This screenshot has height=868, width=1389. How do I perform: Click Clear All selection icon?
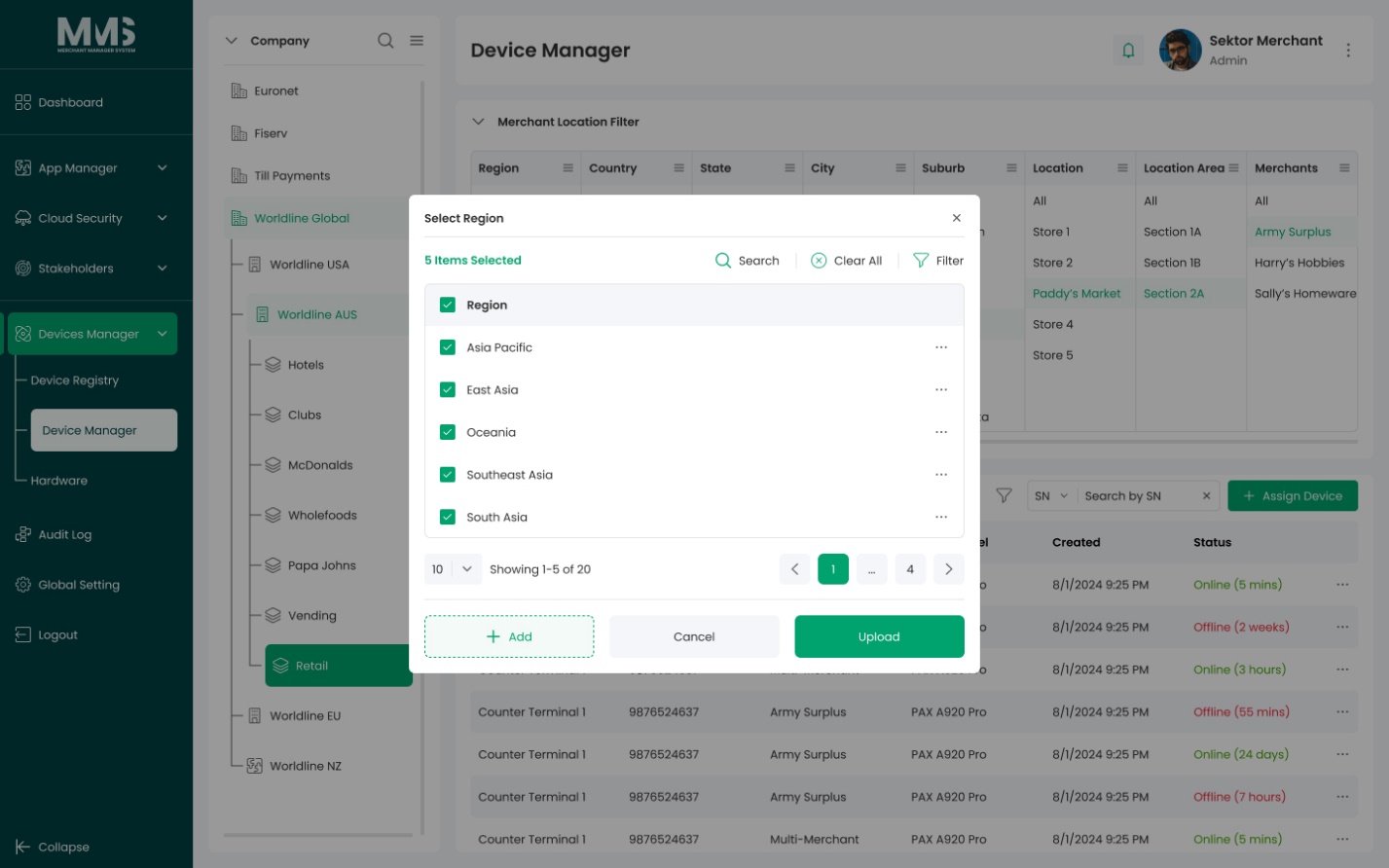(819, 261)
